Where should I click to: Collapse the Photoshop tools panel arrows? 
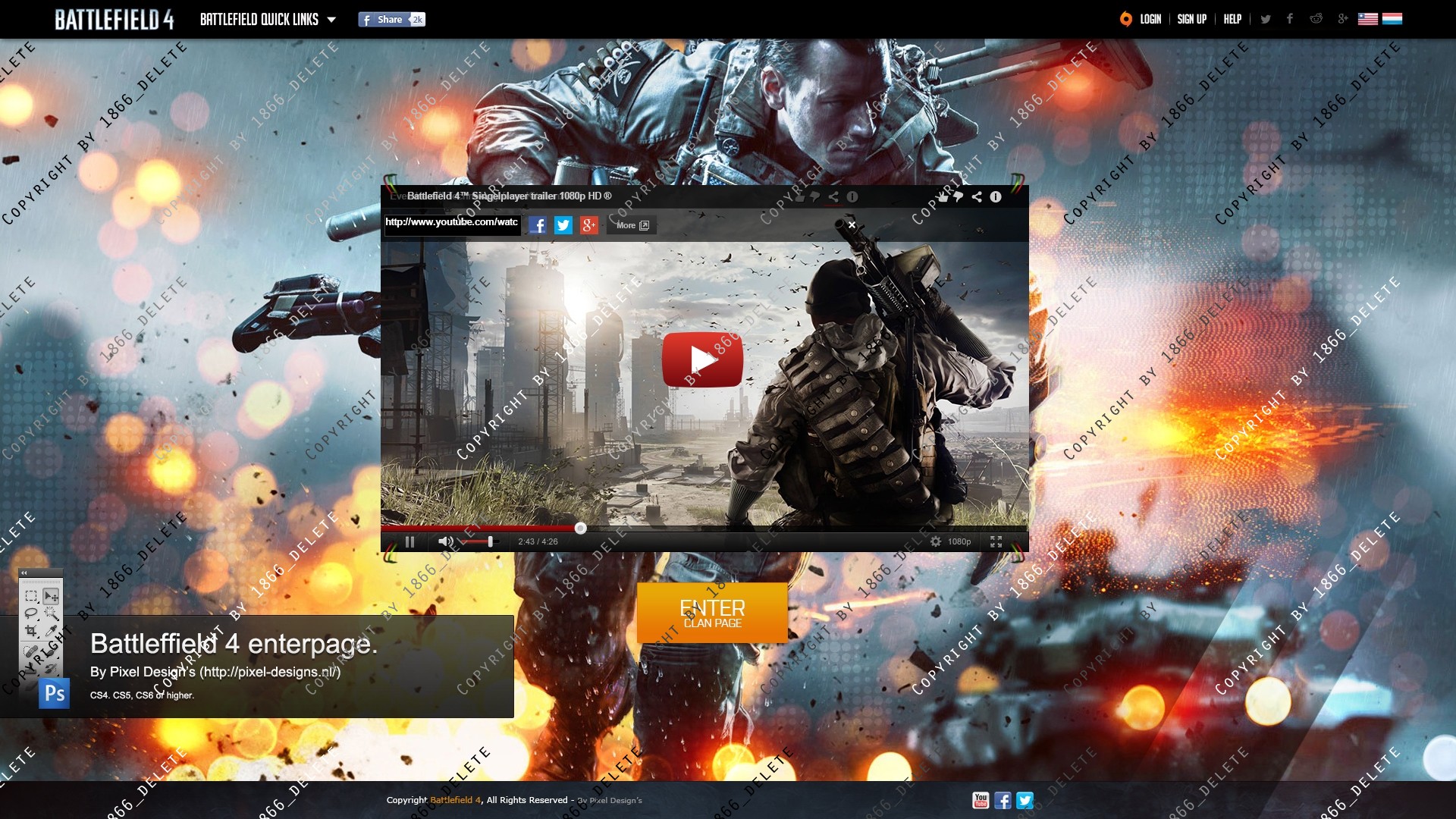pos(24,573)
